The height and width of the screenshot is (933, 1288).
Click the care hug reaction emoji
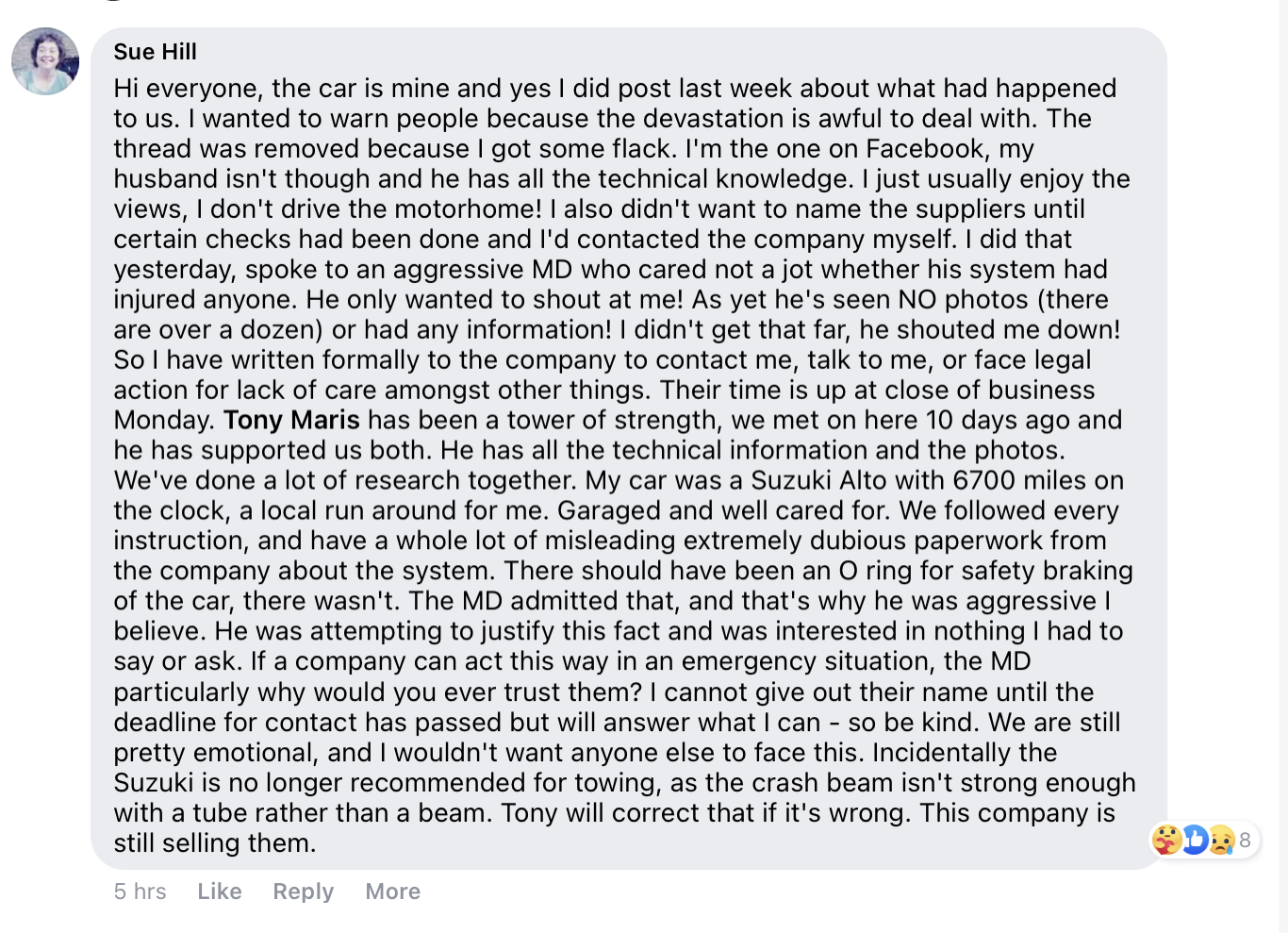(x=1166, y=840)
